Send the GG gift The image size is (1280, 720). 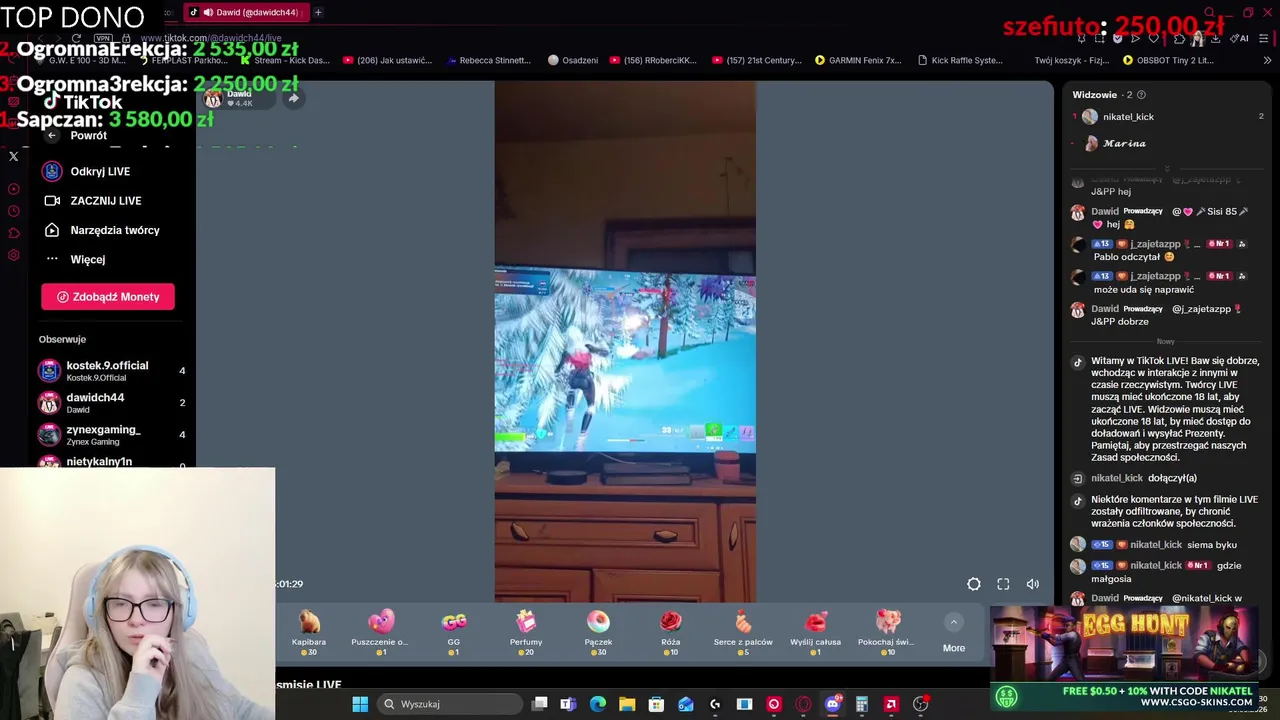(454, 633)
